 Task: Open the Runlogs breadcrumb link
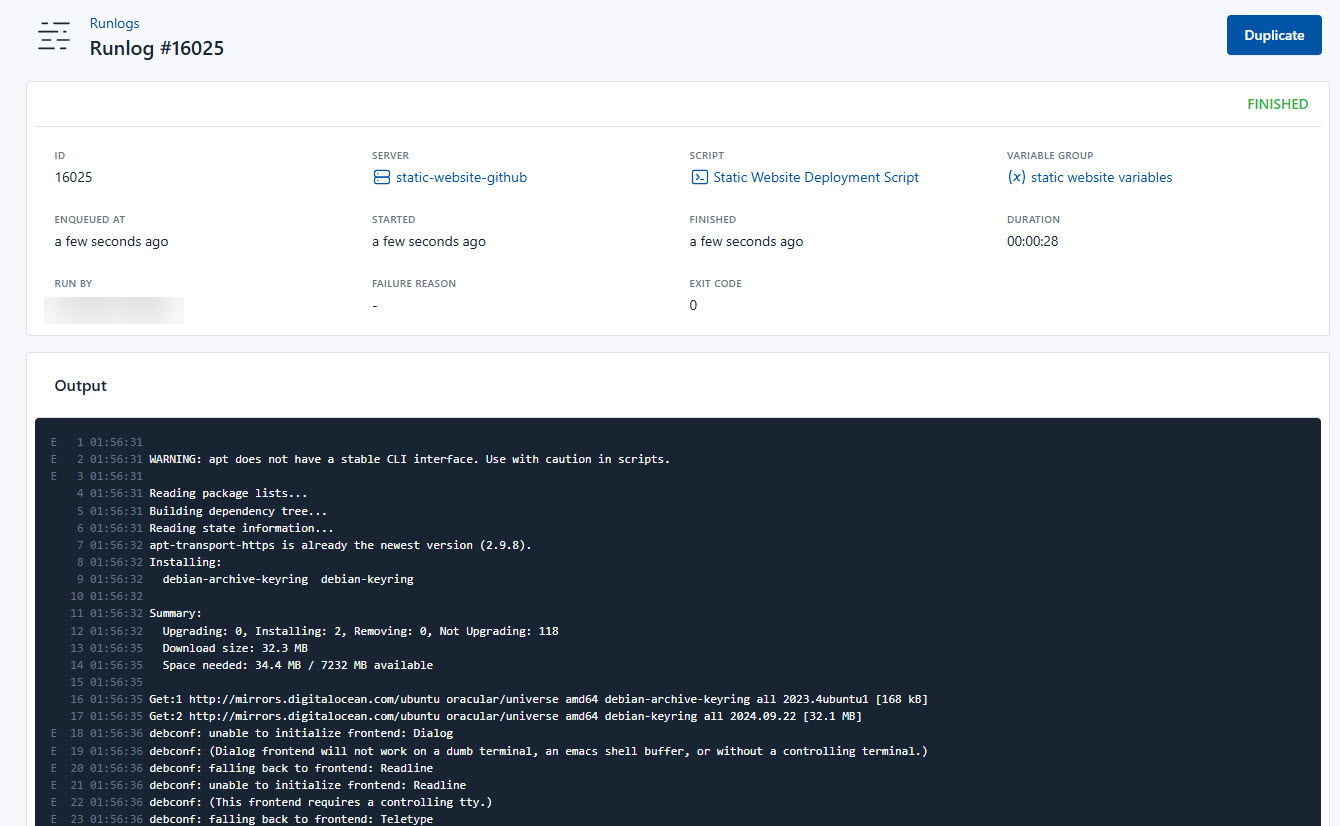(114, 22)
